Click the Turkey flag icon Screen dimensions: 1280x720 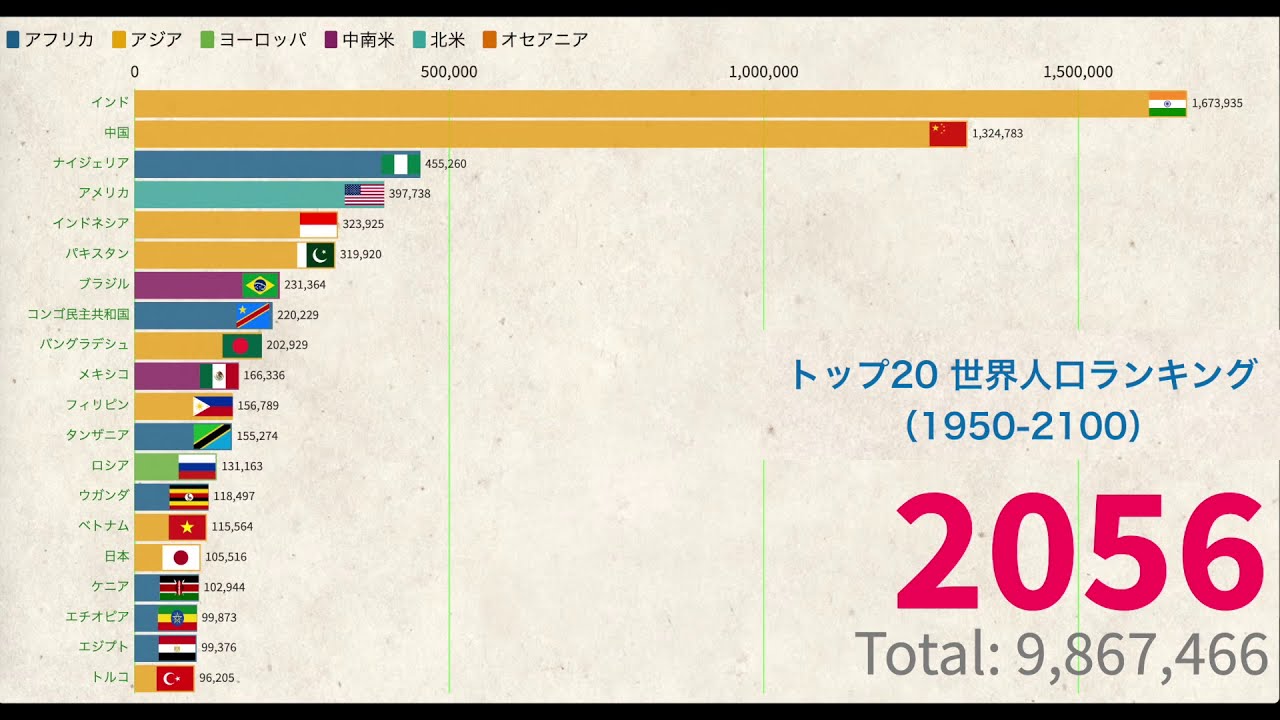point(175,678)
